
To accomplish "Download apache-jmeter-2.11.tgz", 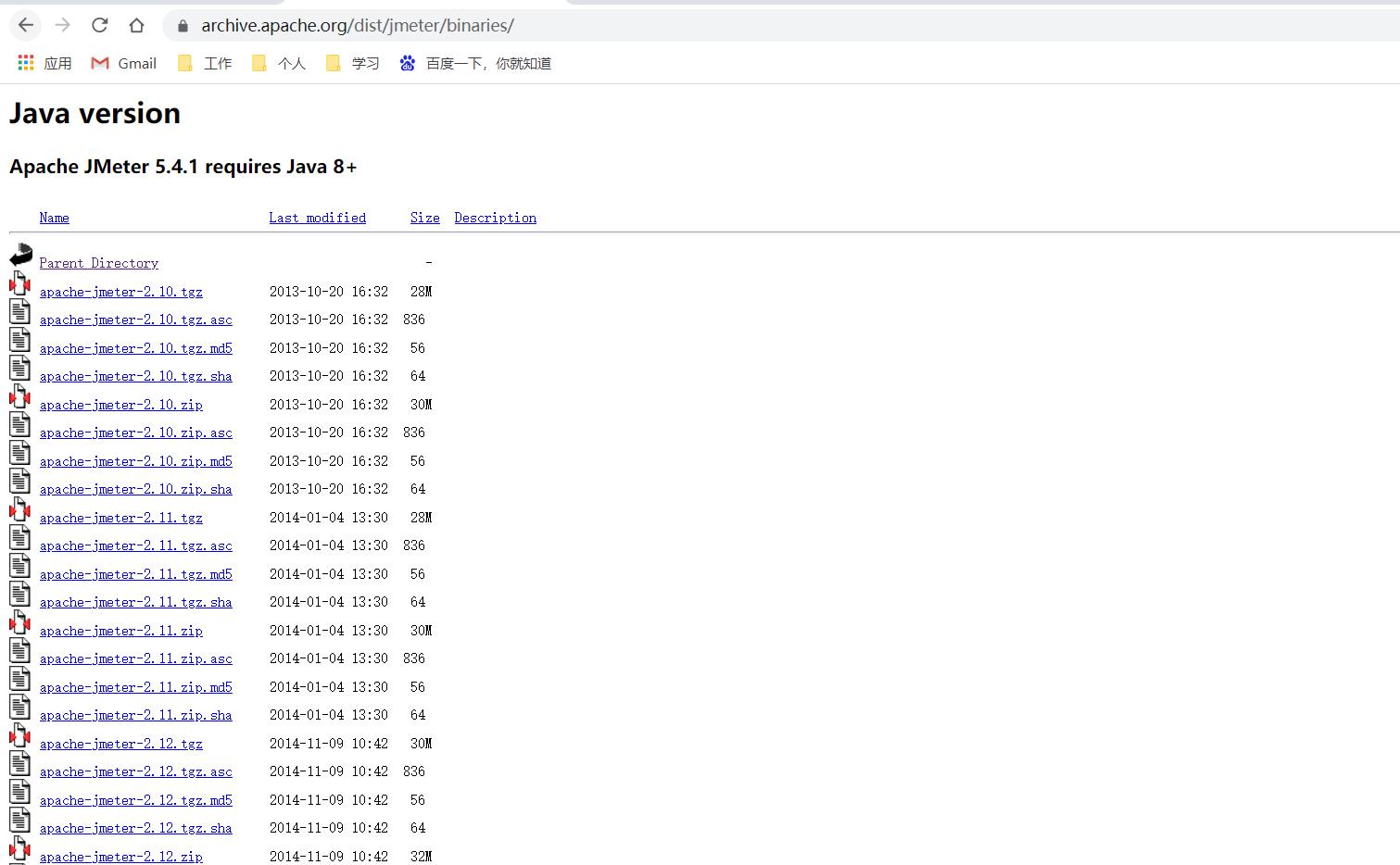I will pyautogui.click(x=120, y=518).
